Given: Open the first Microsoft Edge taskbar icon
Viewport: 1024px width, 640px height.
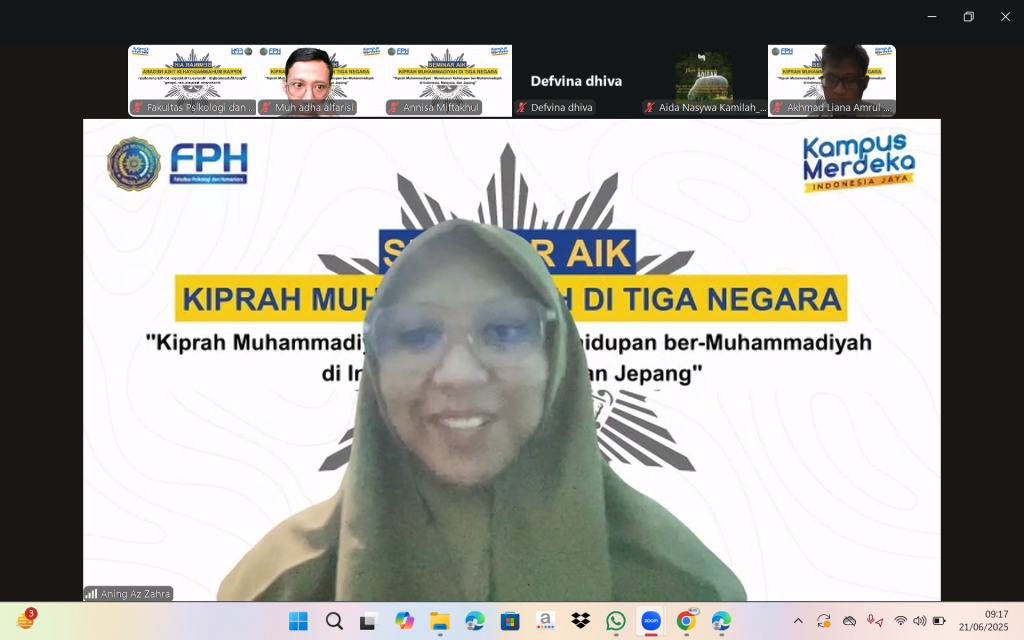Looking at the screenshot, I should pos(475,621).
